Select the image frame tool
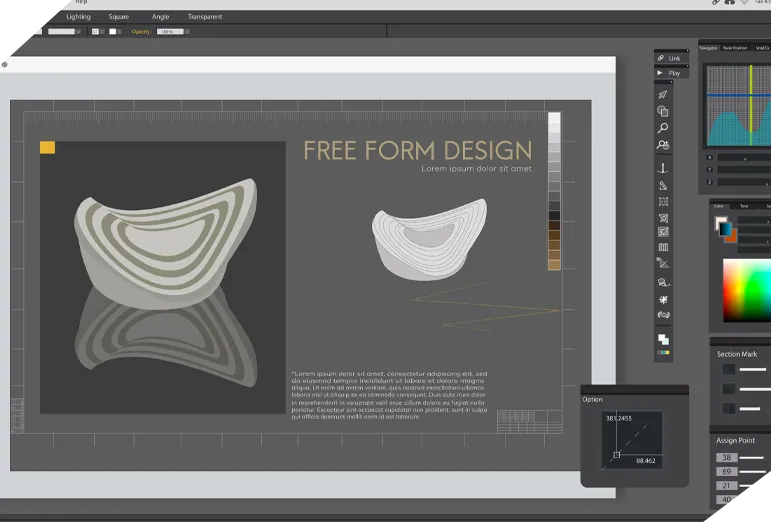The image size is (771, 522). (x=663, y=232)
